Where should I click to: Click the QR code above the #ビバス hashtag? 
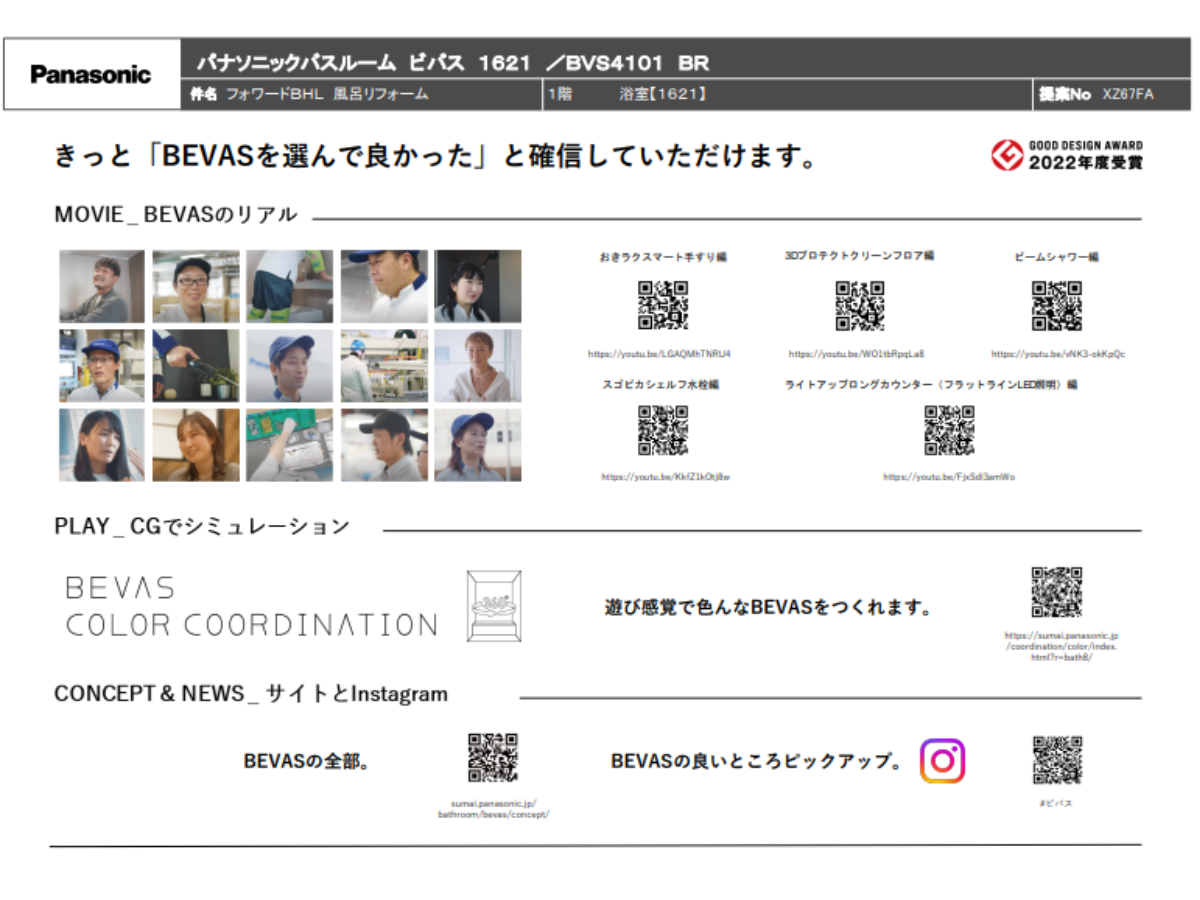tap(1057, 760)
